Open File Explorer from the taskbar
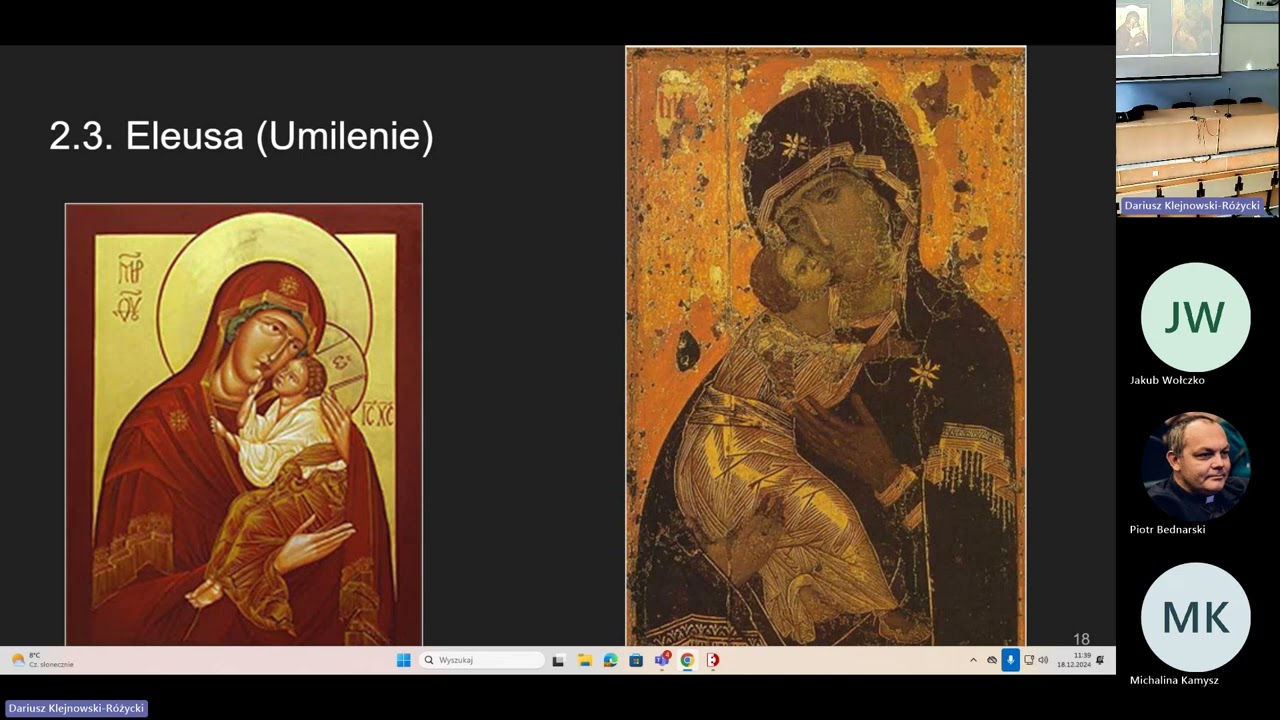The image size is (1280, 720). click(584, 660)
